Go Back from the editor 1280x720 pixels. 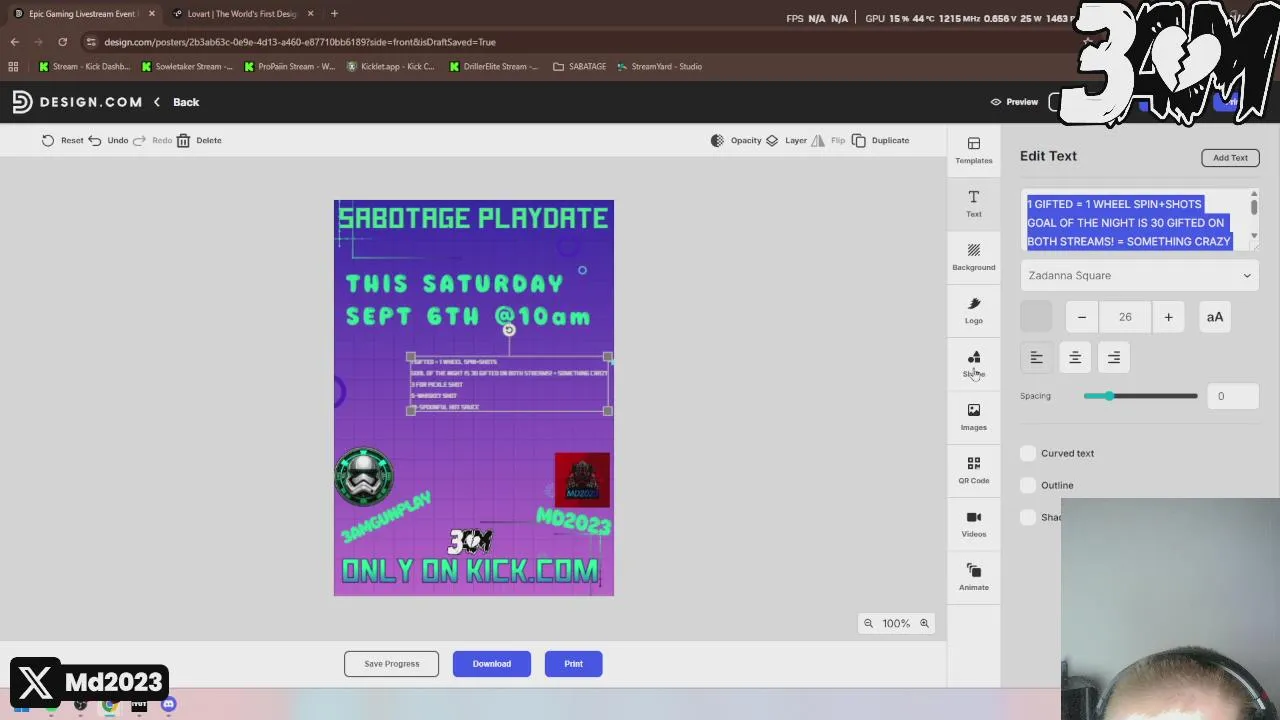[x=176, y=102]
